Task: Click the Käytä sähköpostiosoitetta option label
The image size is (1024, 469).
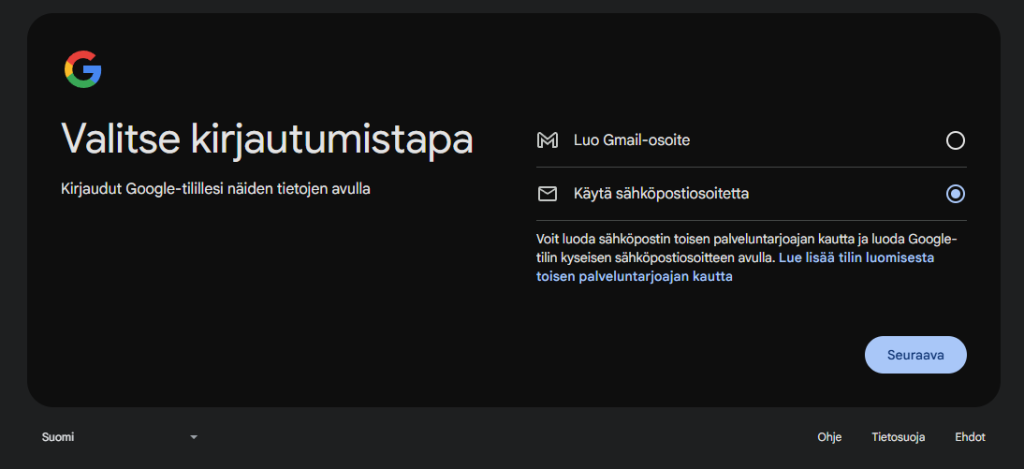Action: coord(661,194)
